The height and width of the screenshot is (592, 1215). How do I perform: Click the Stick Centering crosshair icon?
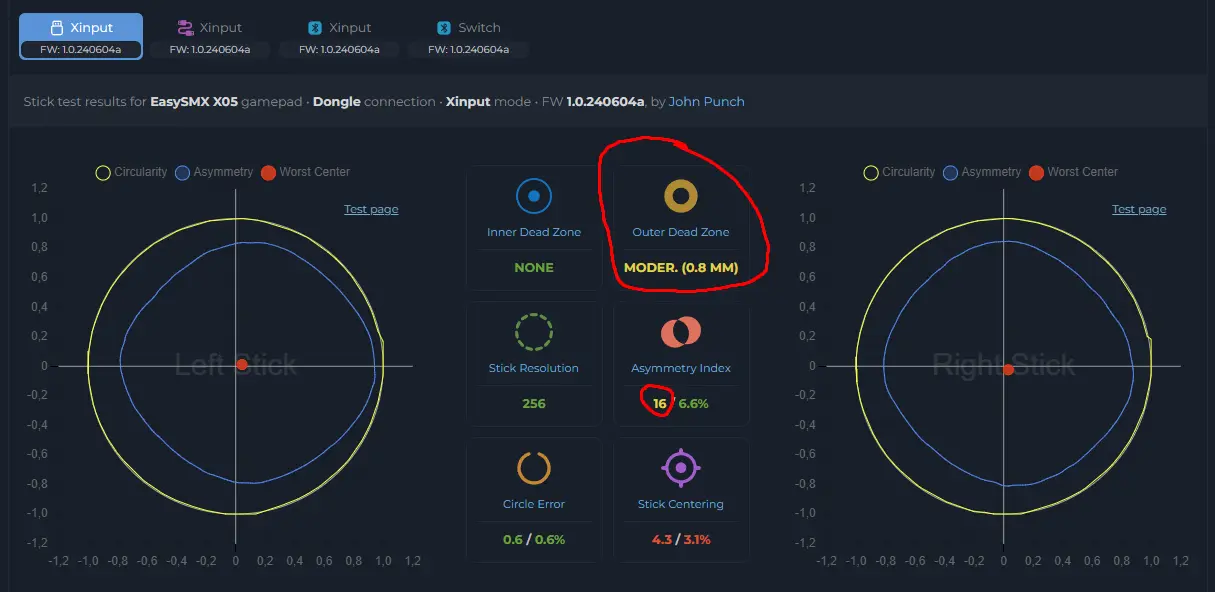(681, 468)
